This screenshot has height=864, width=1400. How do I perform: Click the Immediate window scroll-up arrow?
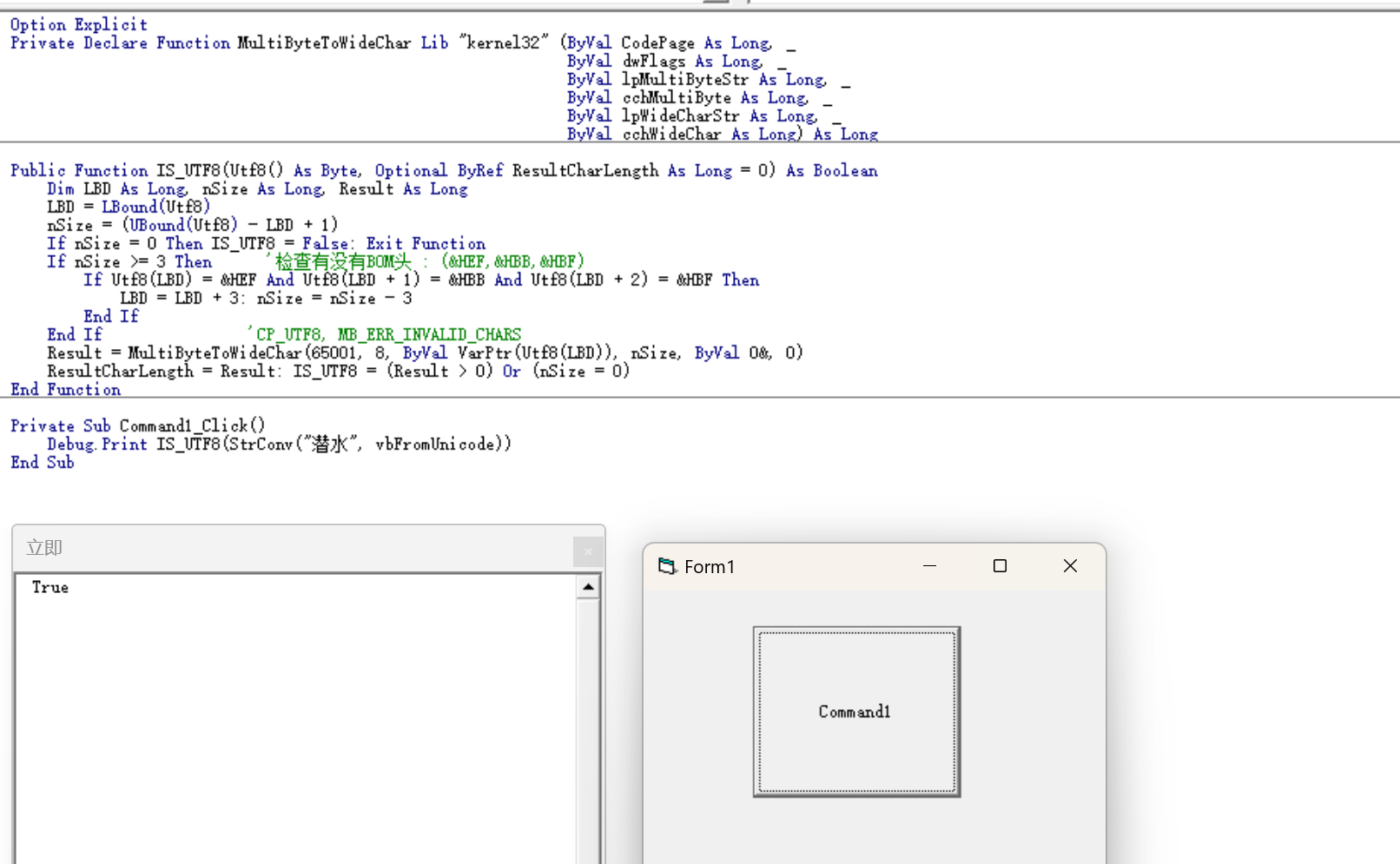588,587
